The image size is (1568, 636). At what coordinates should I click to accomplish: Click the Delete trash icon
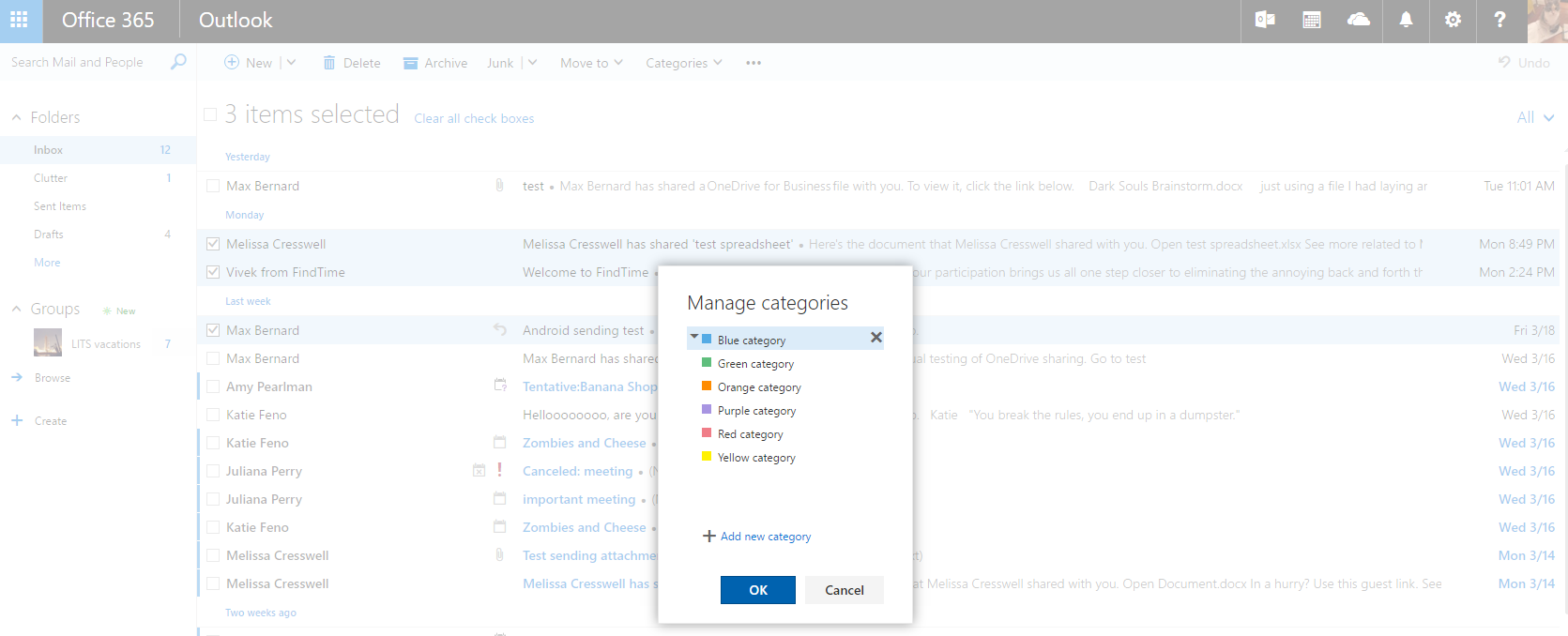329,63
